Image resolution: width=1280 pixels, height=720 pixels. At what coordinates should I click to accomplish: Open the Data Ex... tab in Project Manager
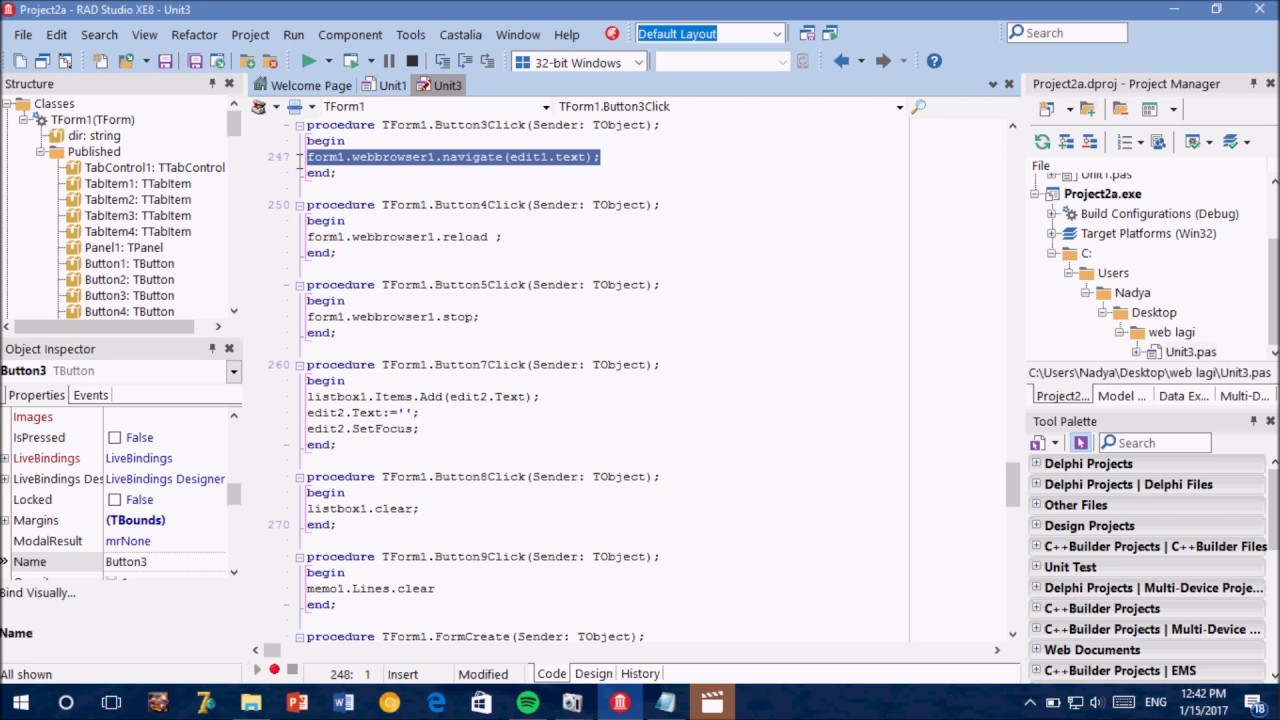pyautogui.click(x=1184, y=396)
